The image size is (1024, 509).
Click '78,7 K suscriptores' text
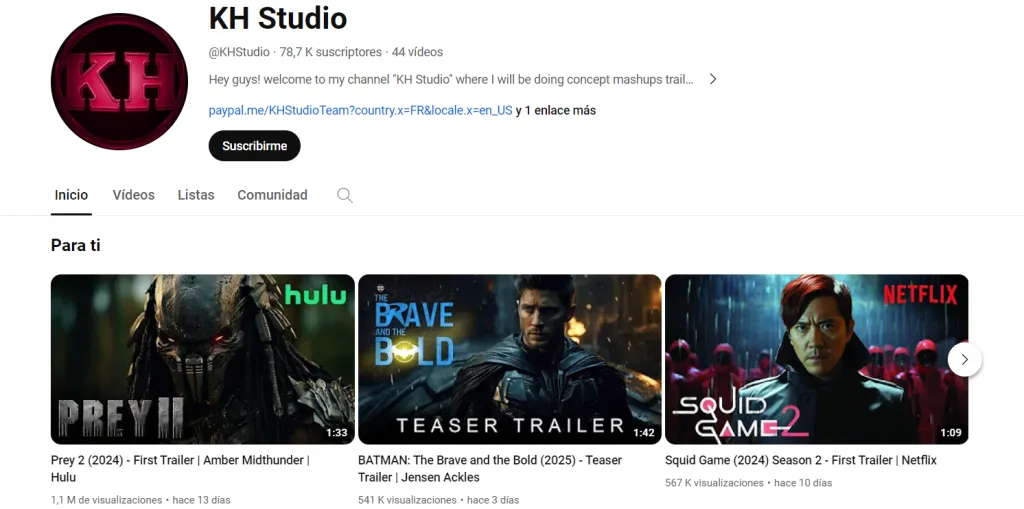[x=330, y=52]
